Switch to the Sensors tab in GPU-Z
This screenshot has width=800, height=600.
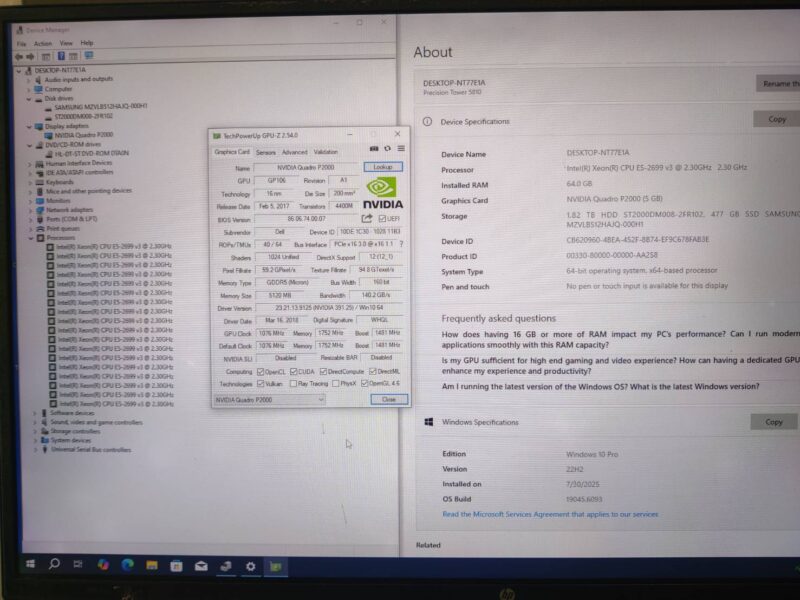click(x=265, y=153)
